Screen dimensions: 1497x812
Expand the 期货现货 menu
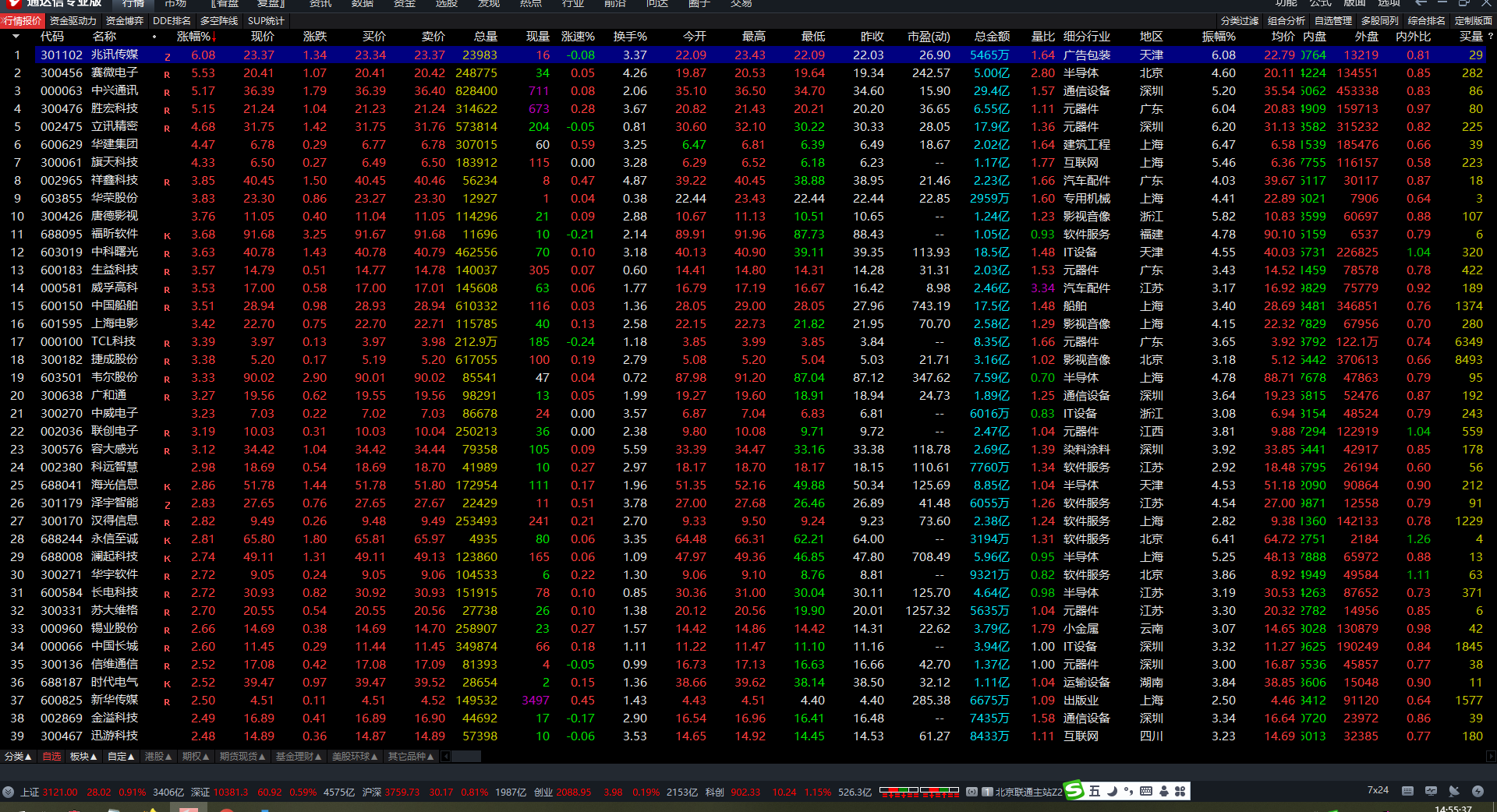coord(243,757)
